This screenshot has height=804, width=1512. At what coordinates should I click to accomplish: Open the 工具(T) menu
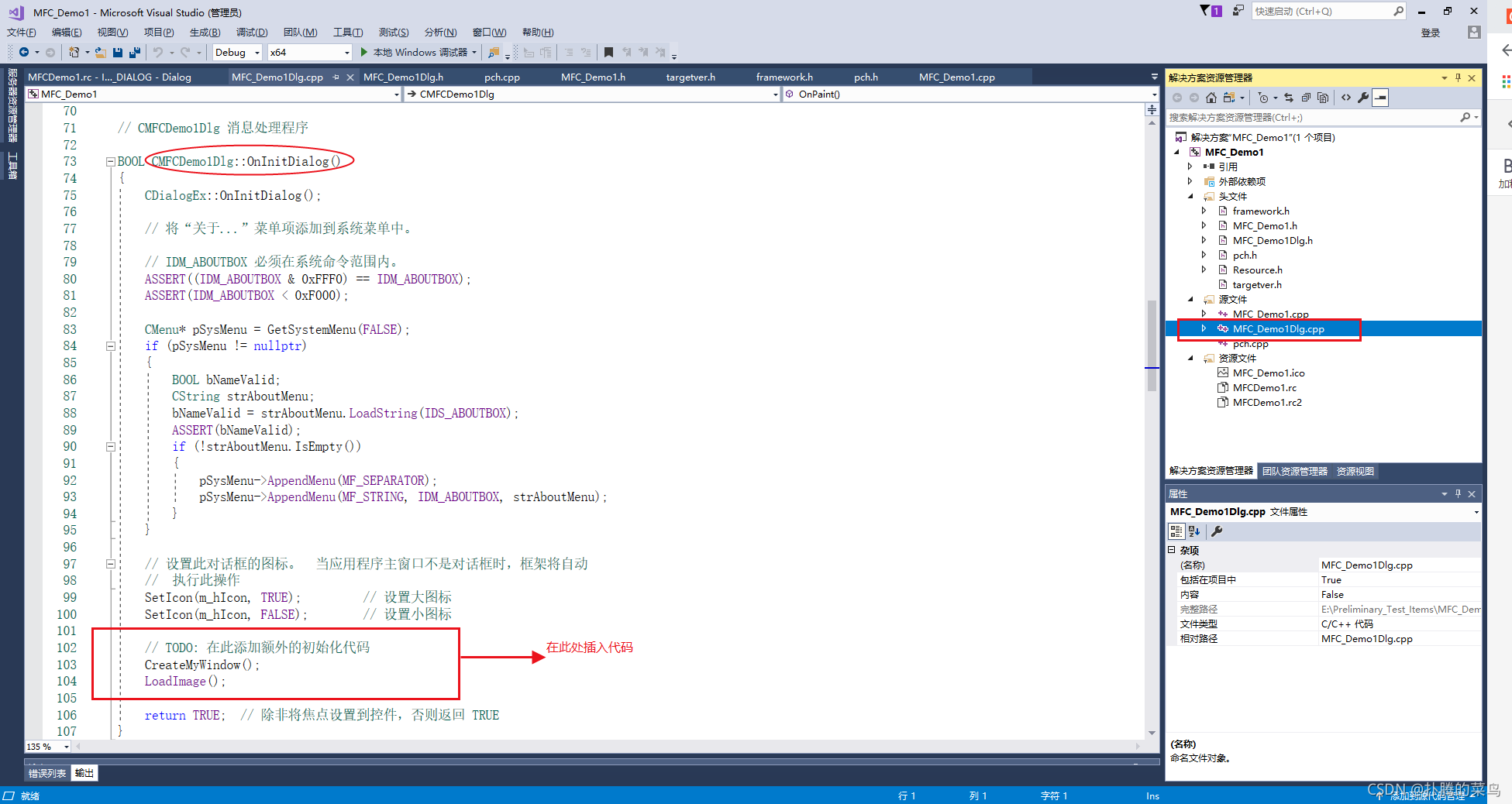(x=348, y=32)
